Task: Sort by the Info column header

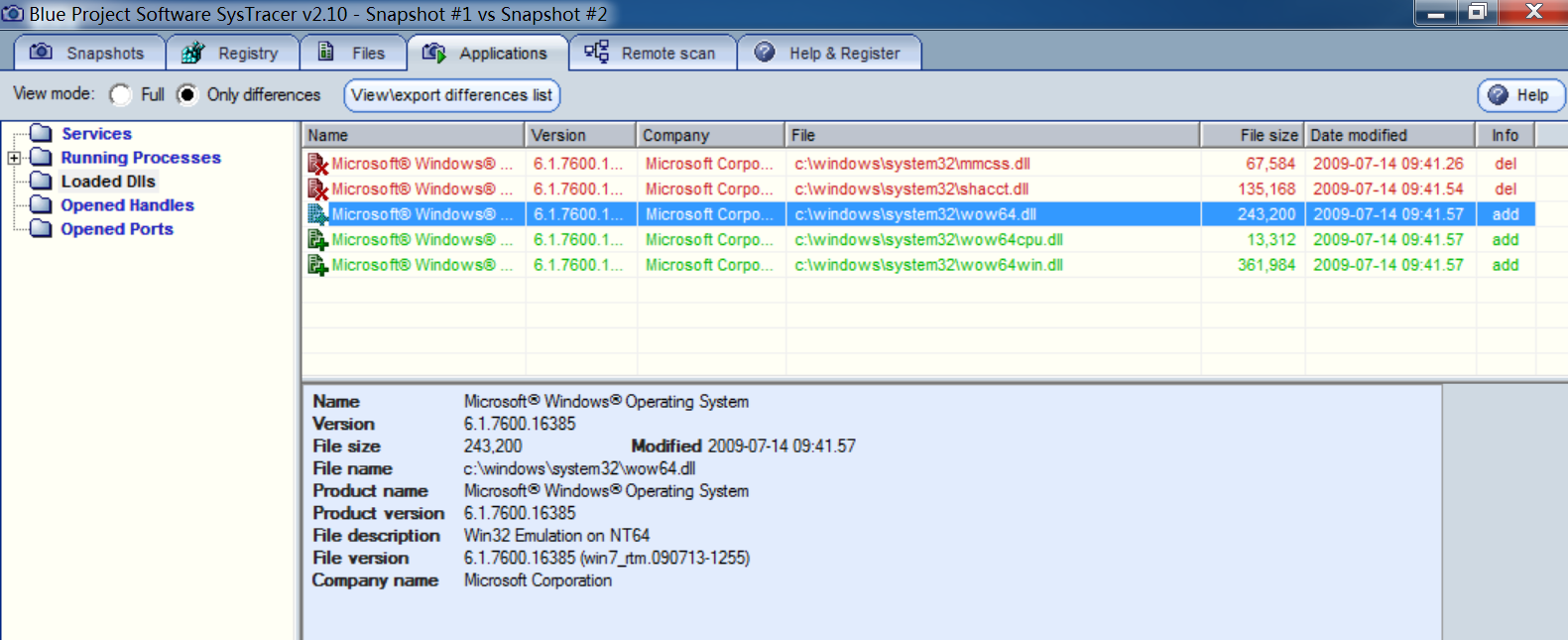Action: [x=1505, y=135]
